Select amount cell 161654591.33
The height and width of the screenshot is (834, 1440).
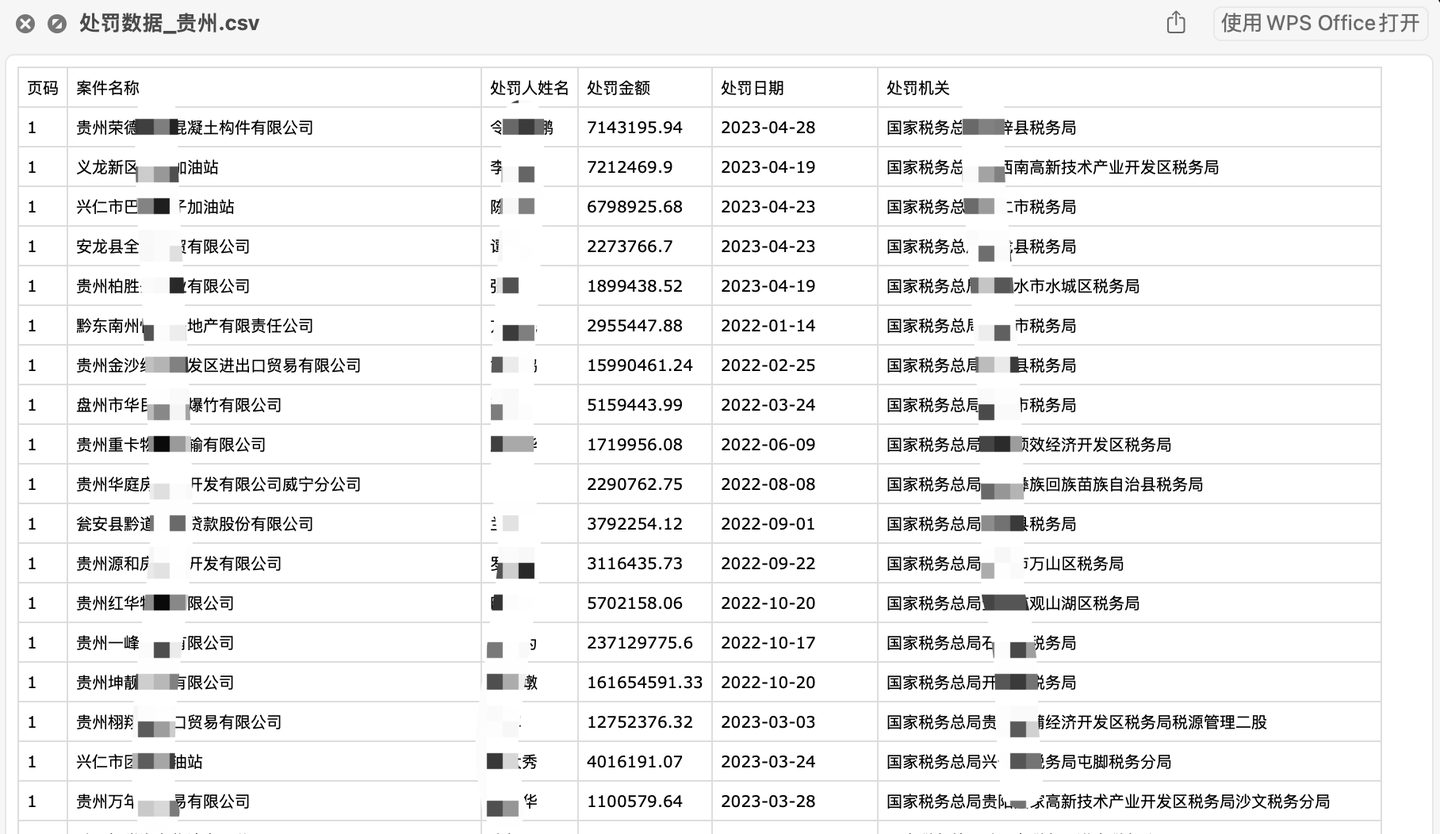point(645,682)
